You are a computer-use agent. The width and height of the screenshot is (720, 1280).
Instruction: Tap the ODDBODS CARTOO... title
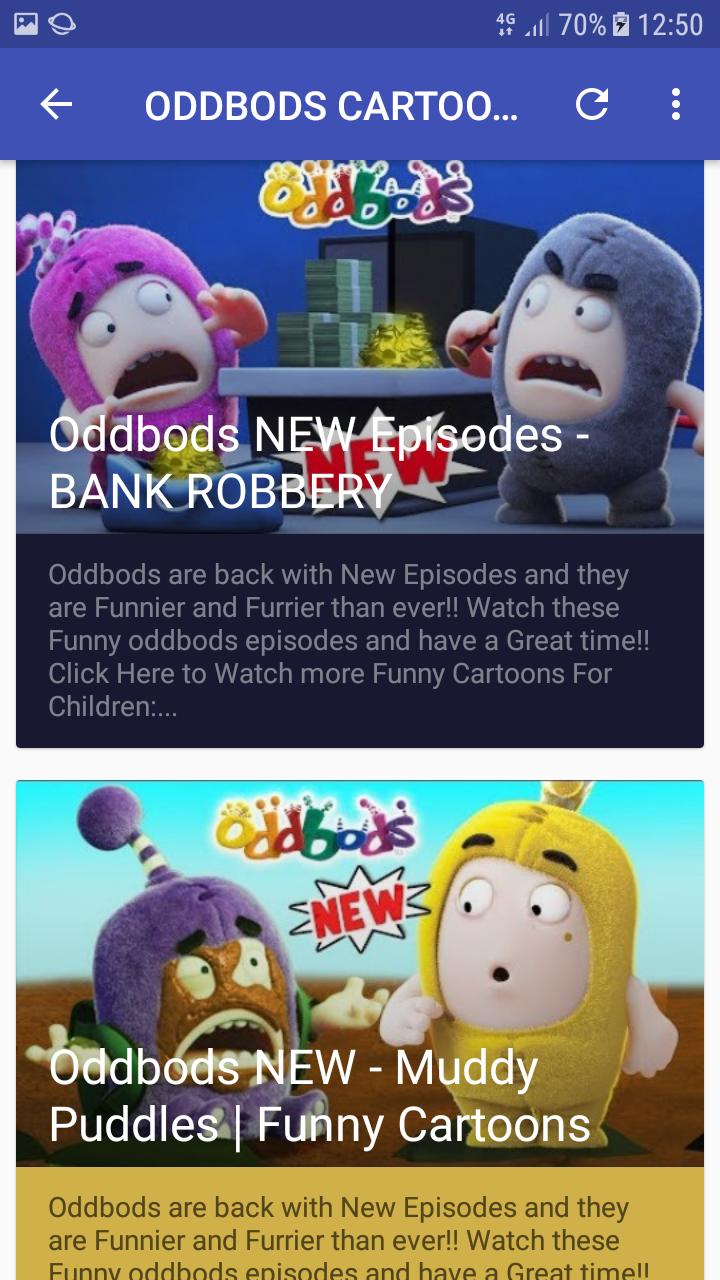click(332, 106)
